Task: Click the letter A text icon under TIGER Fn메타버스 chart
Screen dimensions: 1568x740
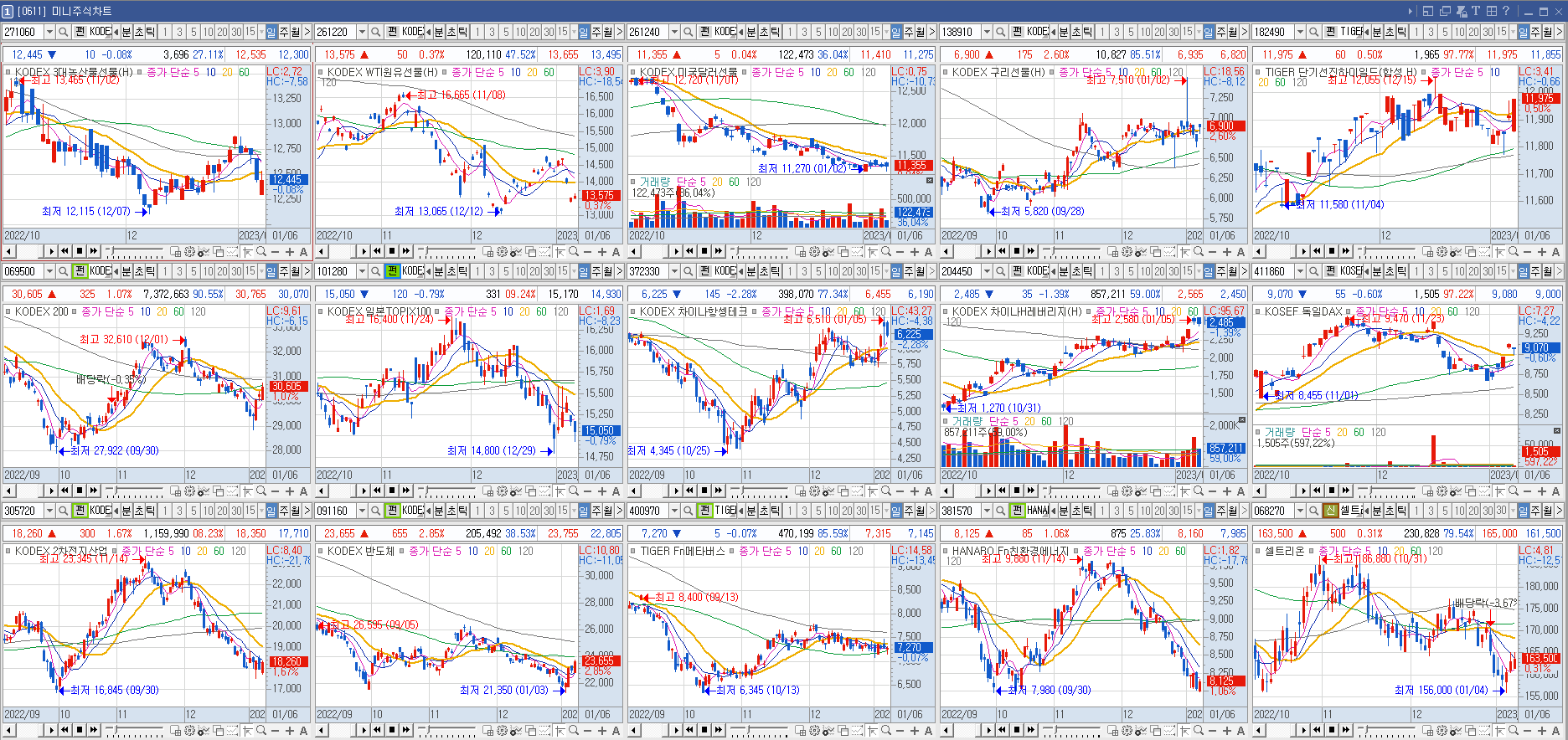Action: pyautogui.click(x=928, y=730)
